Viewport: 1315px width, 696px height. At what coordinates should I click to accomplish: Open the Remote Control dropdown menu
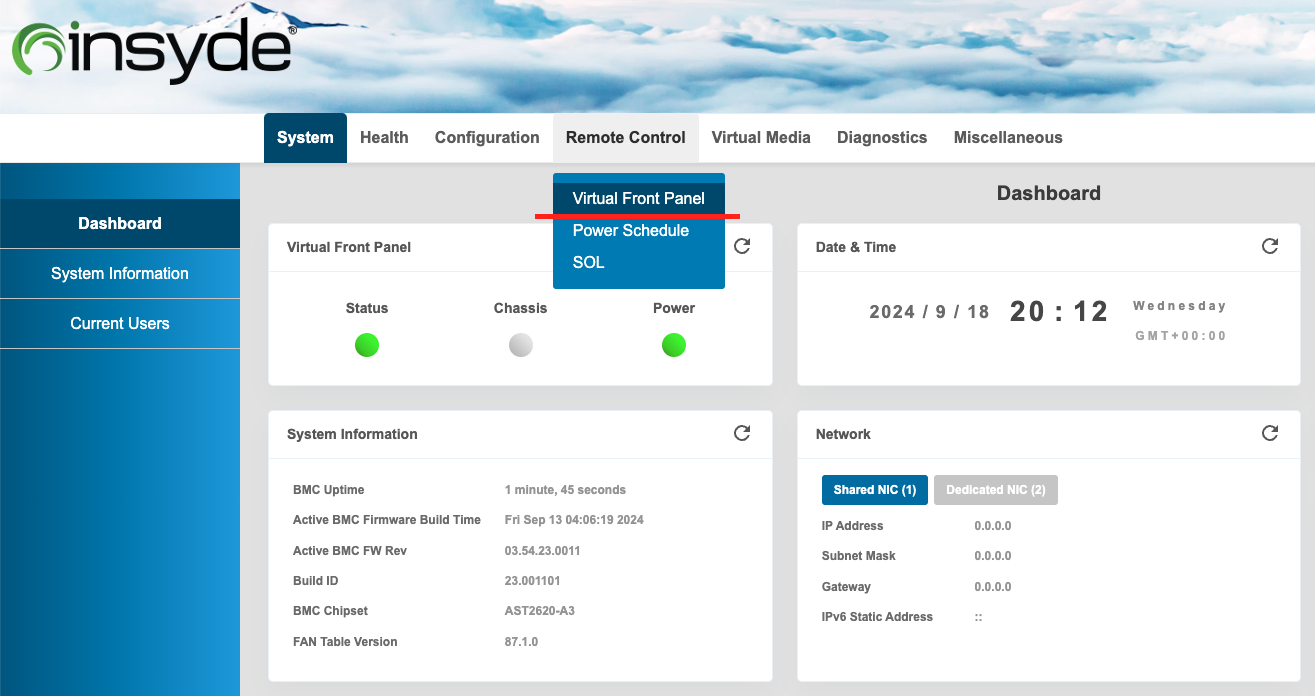tap(625, 138)
